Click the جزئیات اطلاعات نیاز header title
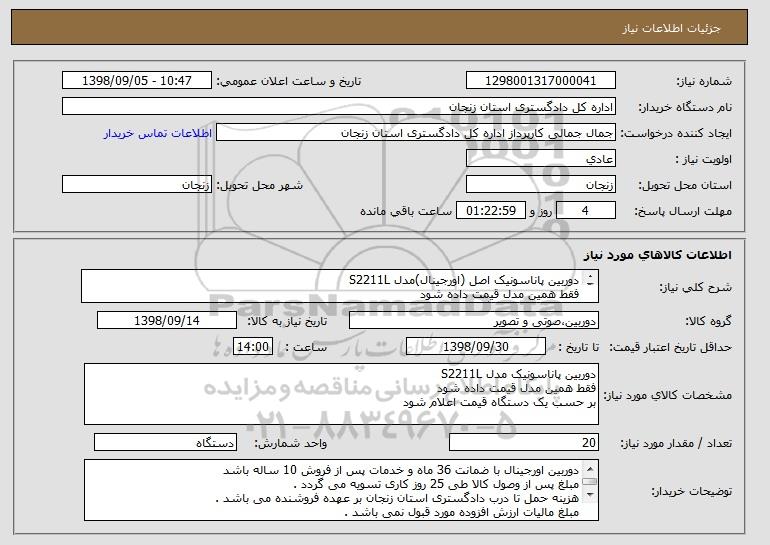 [x=671, y=28]
